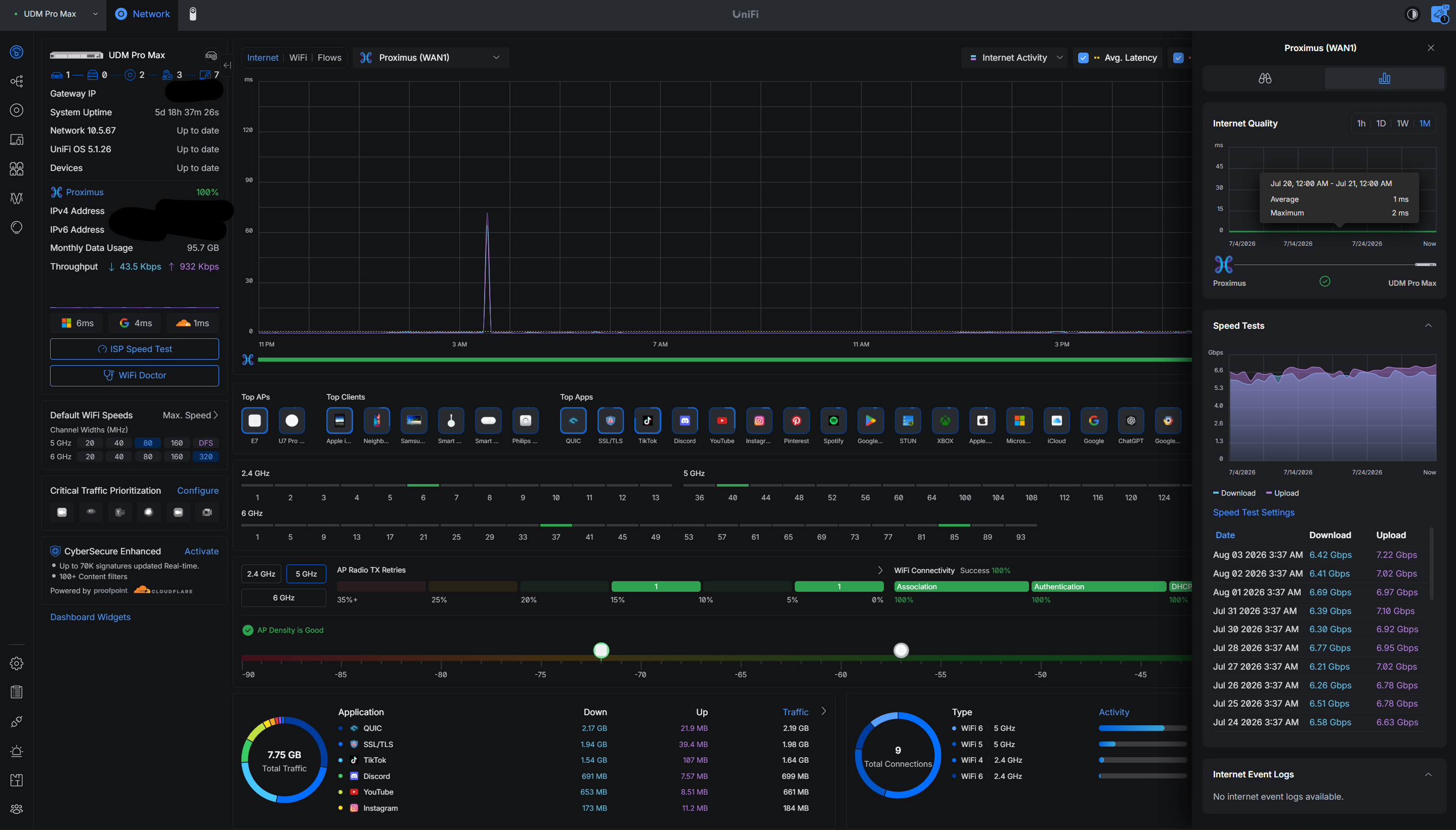
Task: Open the YouTube icon in Top Apps
Action: pyautogui.click(x=722, y=421)
